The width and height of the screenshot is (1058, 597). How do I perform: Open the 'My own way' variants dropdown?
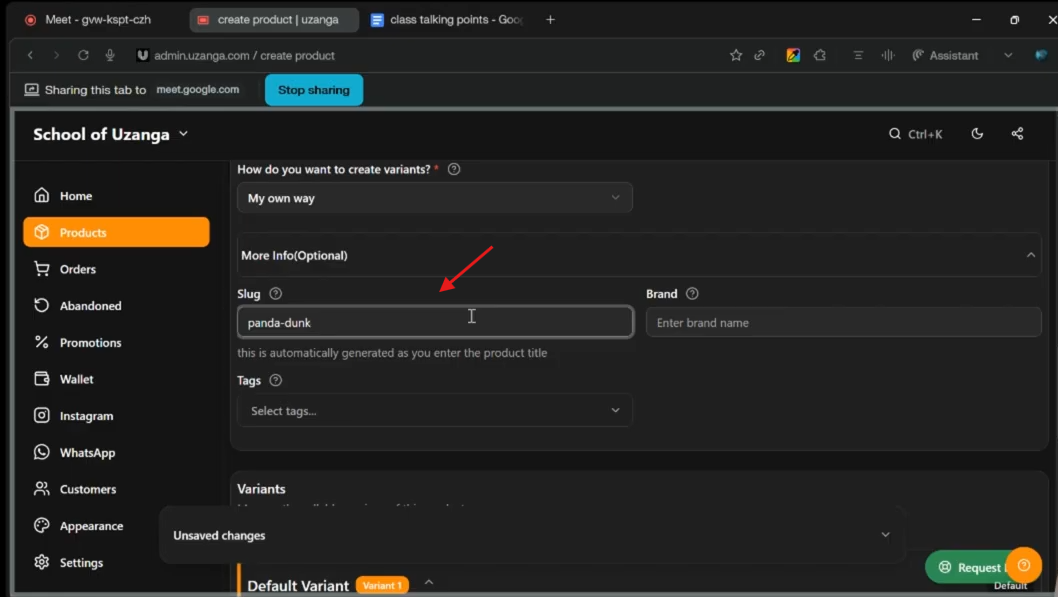tap(435, 198)
